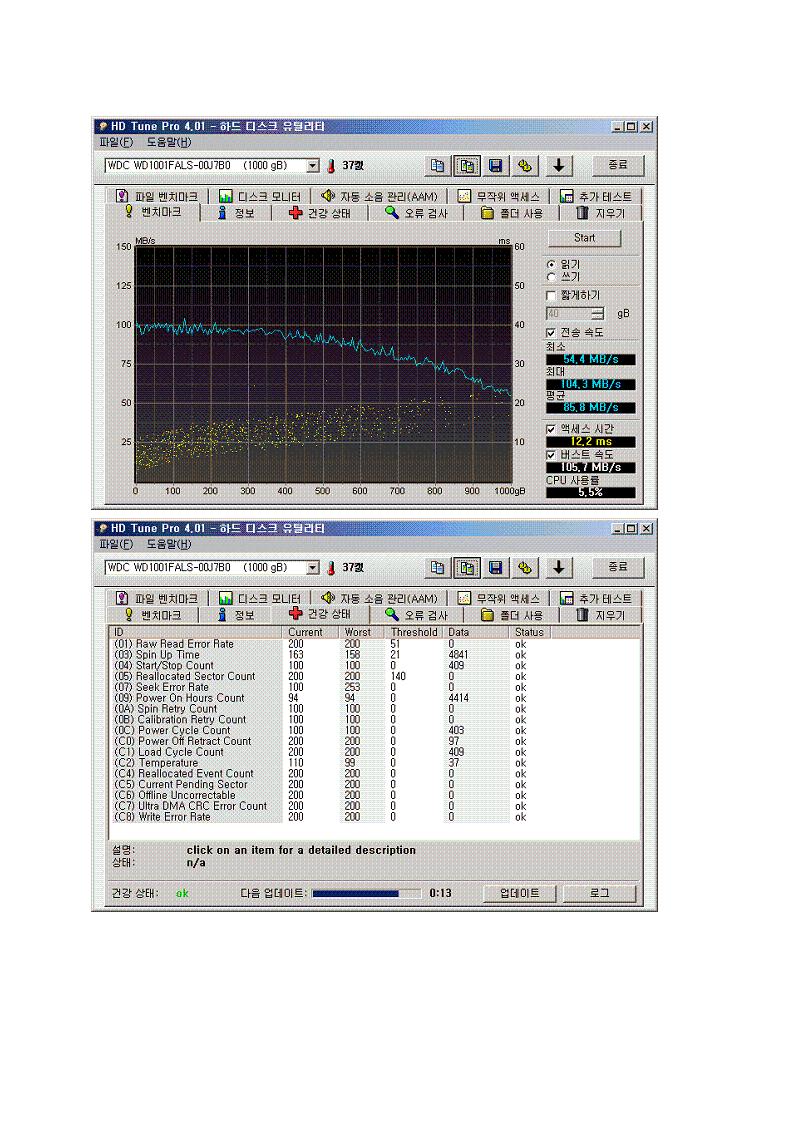Image resolution: width=794 pixels, height=1123 pixels.
Task: Click down-arrow tray icon in bottom window
Action: (x=558, y=568)
